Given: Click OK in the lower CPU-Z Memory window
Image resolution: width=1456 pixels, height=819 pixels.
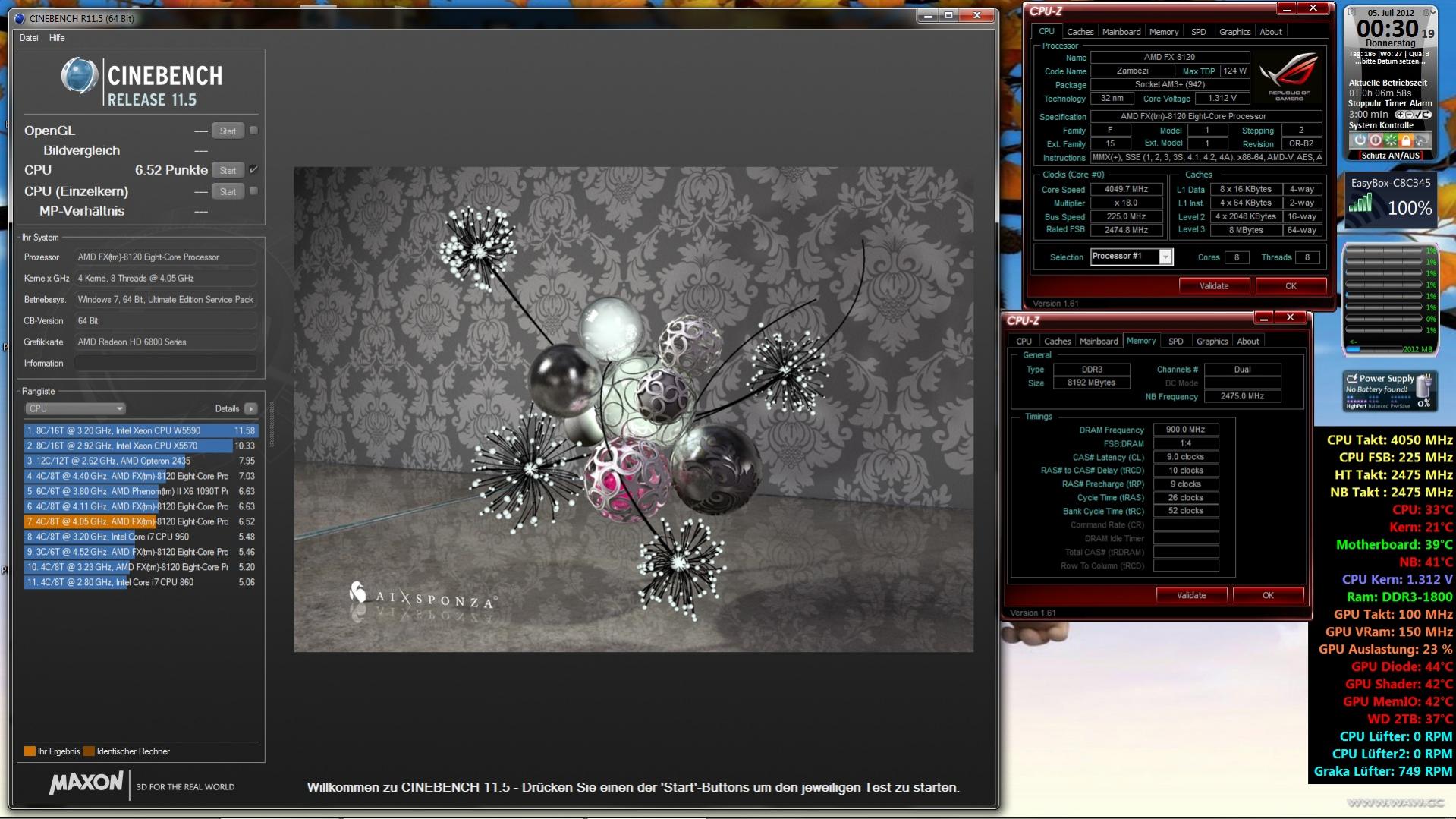Looking at the screenshot, I should click(x=1268, y=596).
